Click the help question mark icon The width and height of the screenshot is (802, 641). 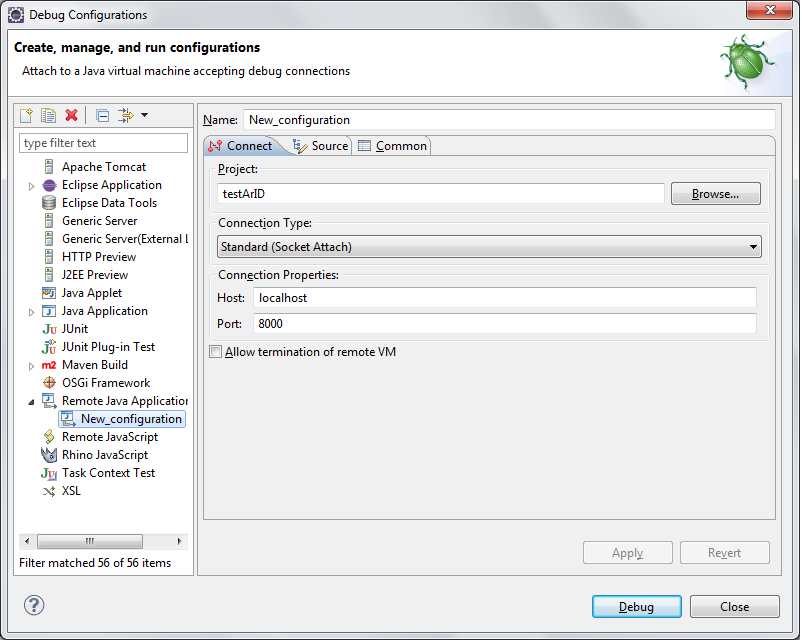pyautogui.click(x=34, y=605)
